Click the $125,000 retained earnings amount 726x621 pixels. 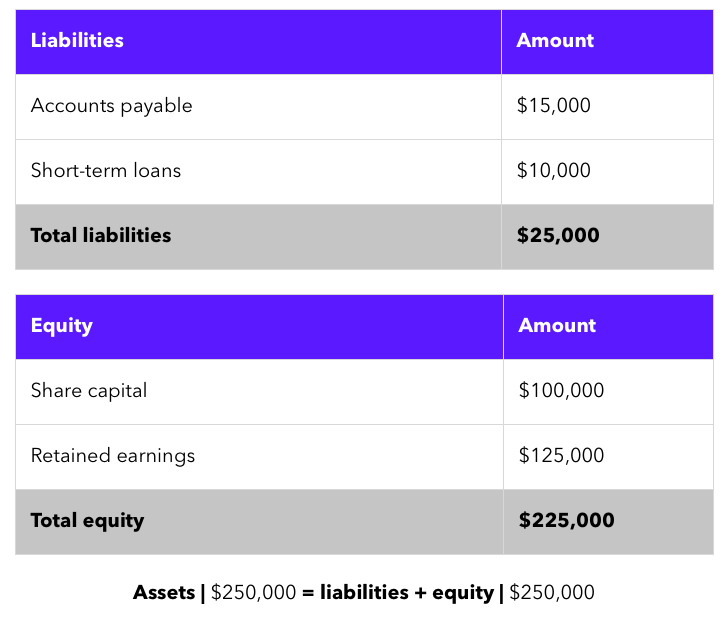point(561,456)
